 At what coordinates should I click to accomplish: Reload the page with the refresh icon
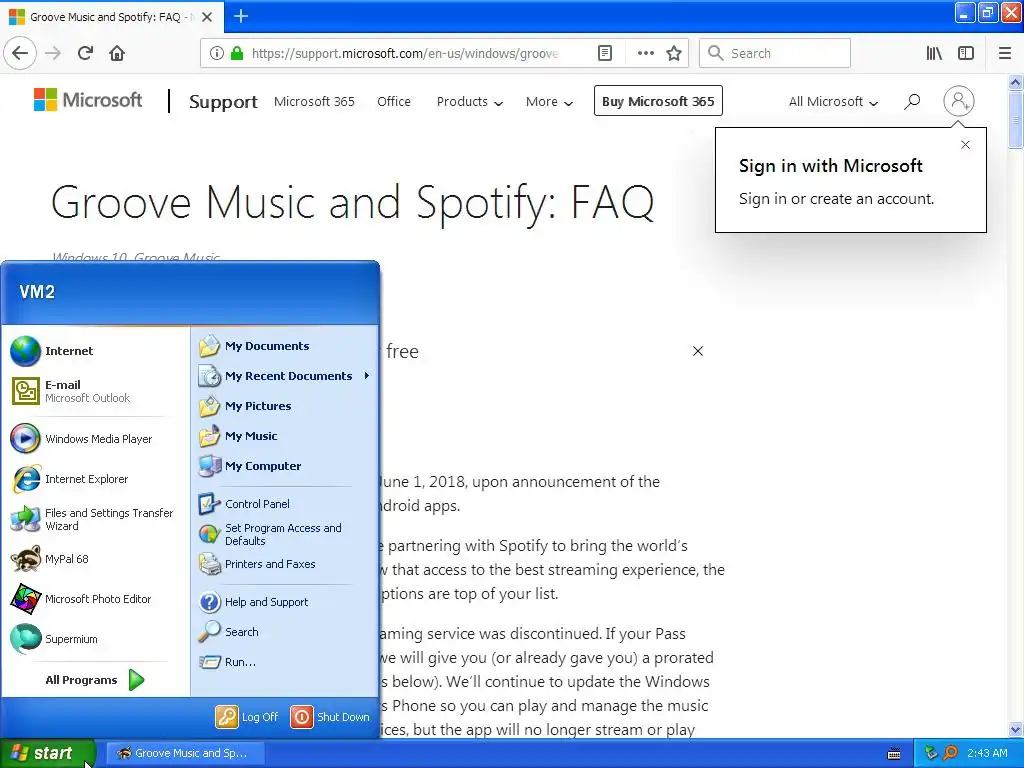click(85, 53)
